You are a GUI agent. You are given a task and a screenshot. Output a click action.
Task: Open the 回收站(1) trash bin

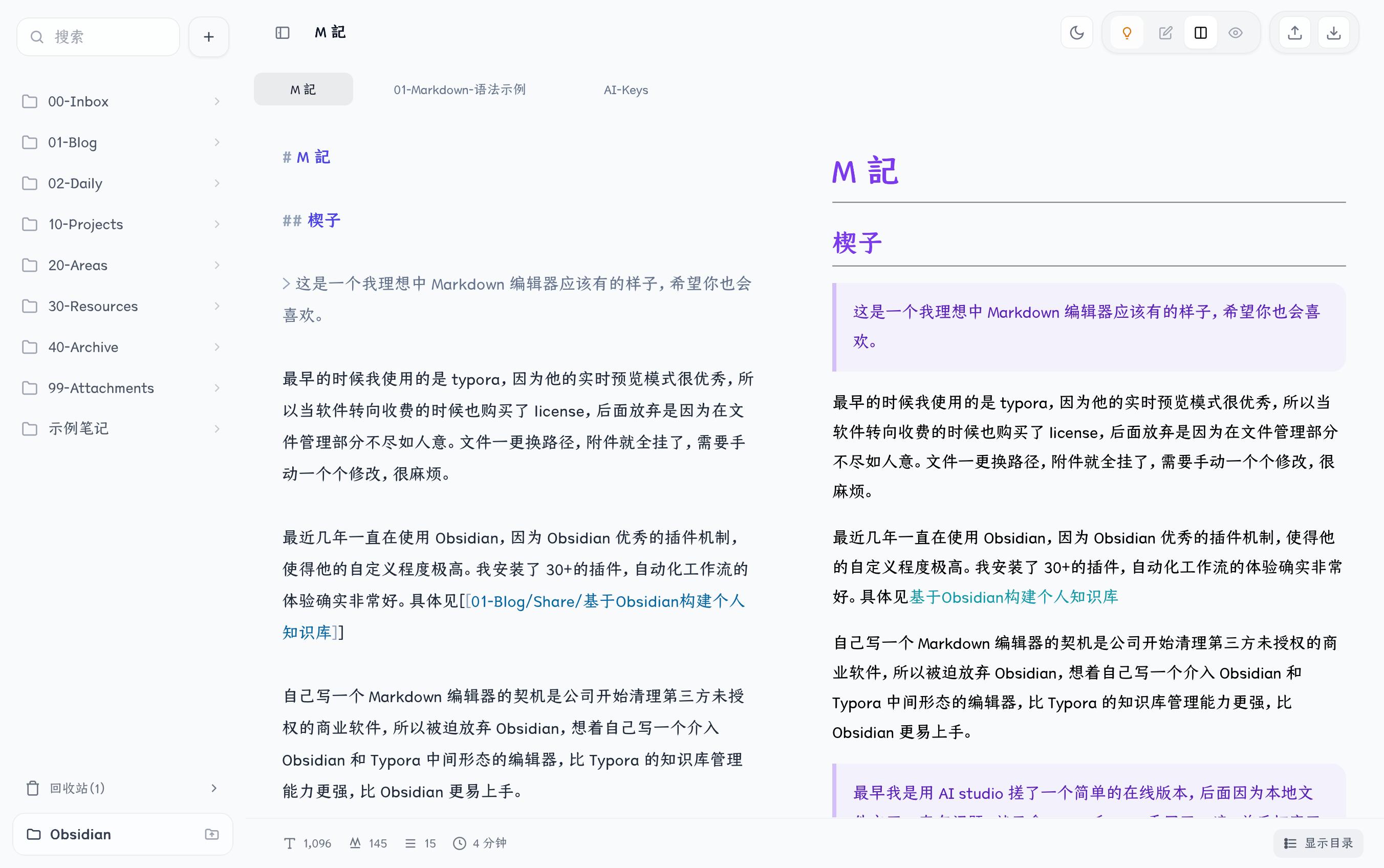(x=123, y=788)
